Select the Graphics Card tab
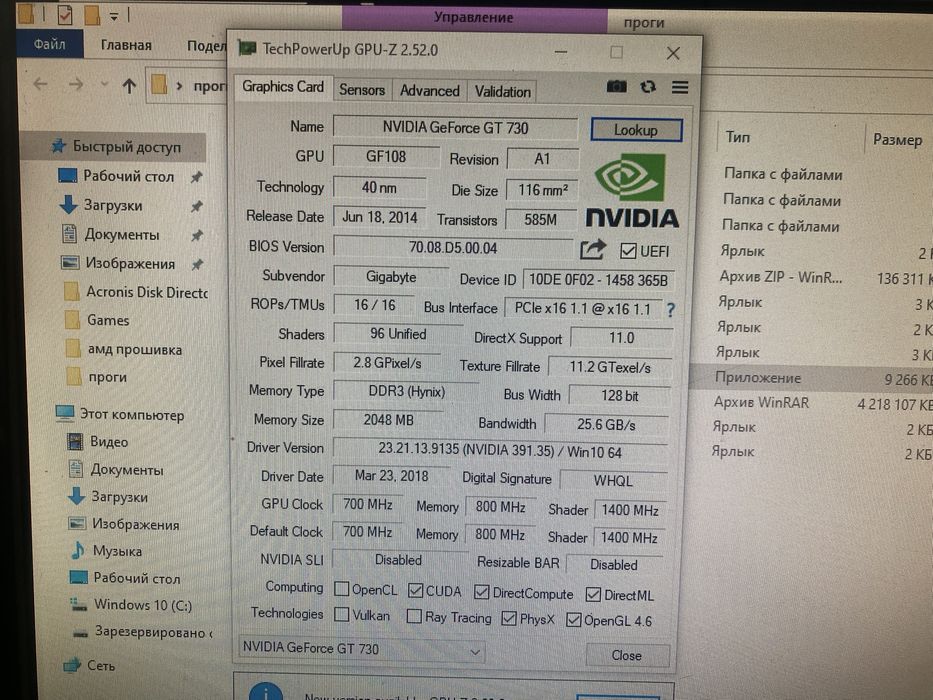 click(283, 87)
